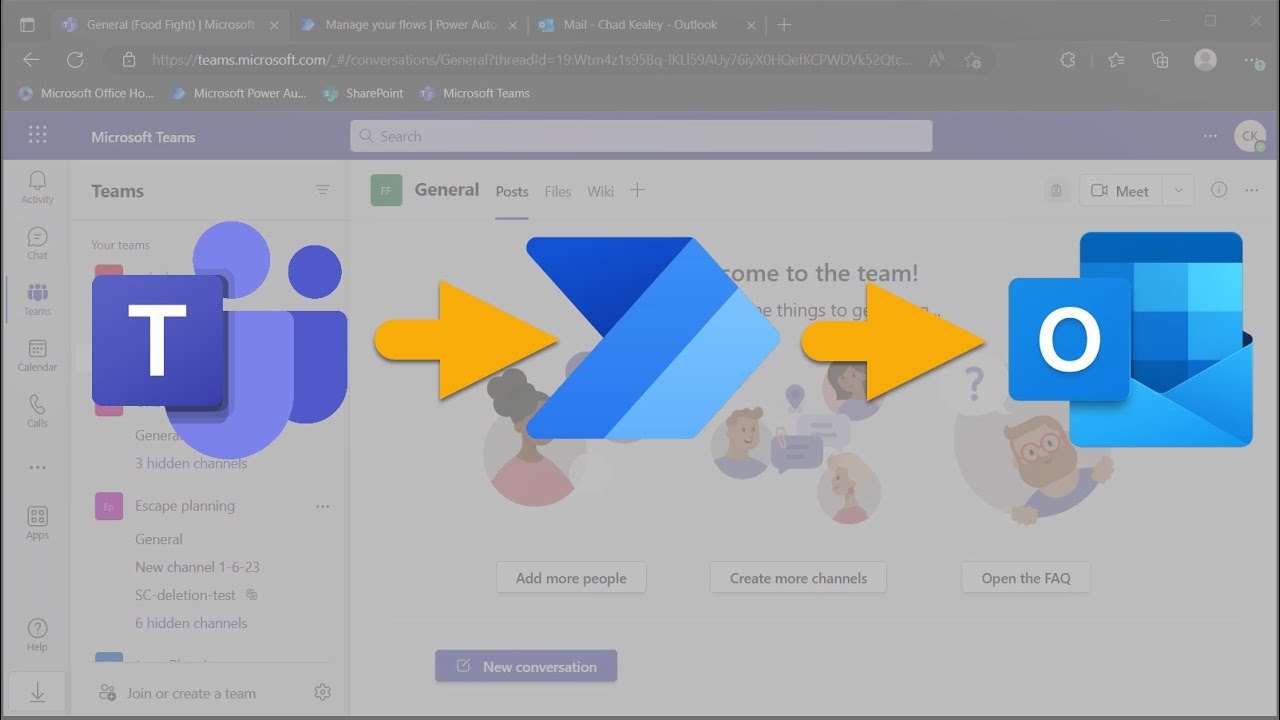Refresh the browser page
The height and width of the screenshot is (720, 1280).
tap(75, 60)
